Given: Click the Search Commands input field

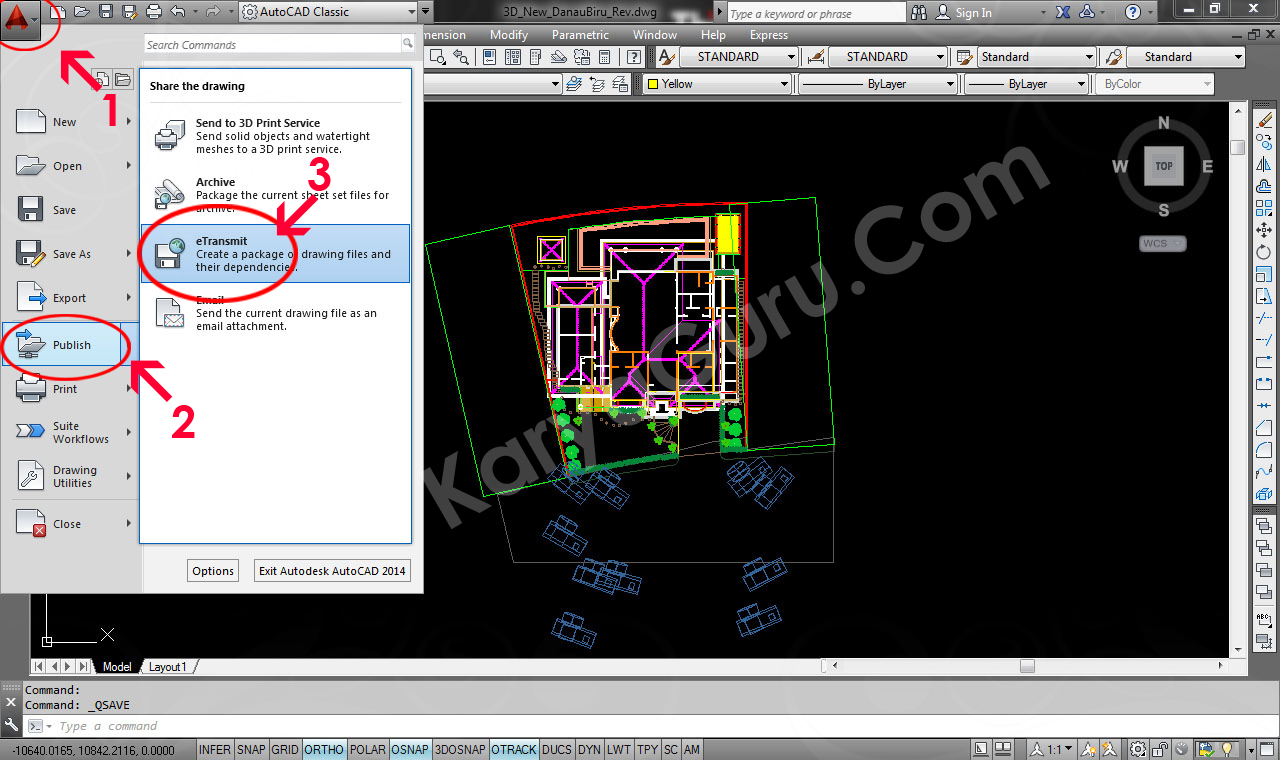Looking at the screenshot, I should coord(271,45).
